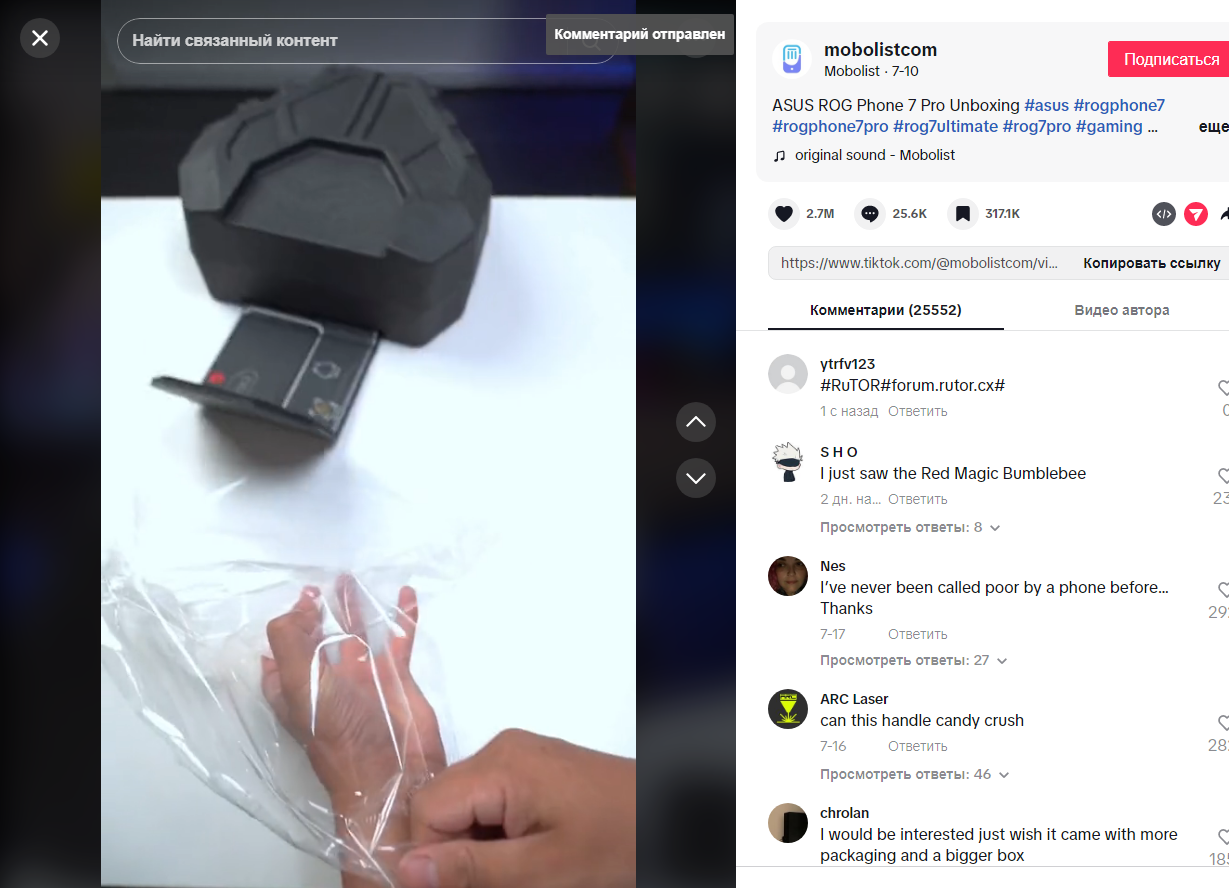
Task: Open chrolan commenter avatar
Action: [788, 823]
